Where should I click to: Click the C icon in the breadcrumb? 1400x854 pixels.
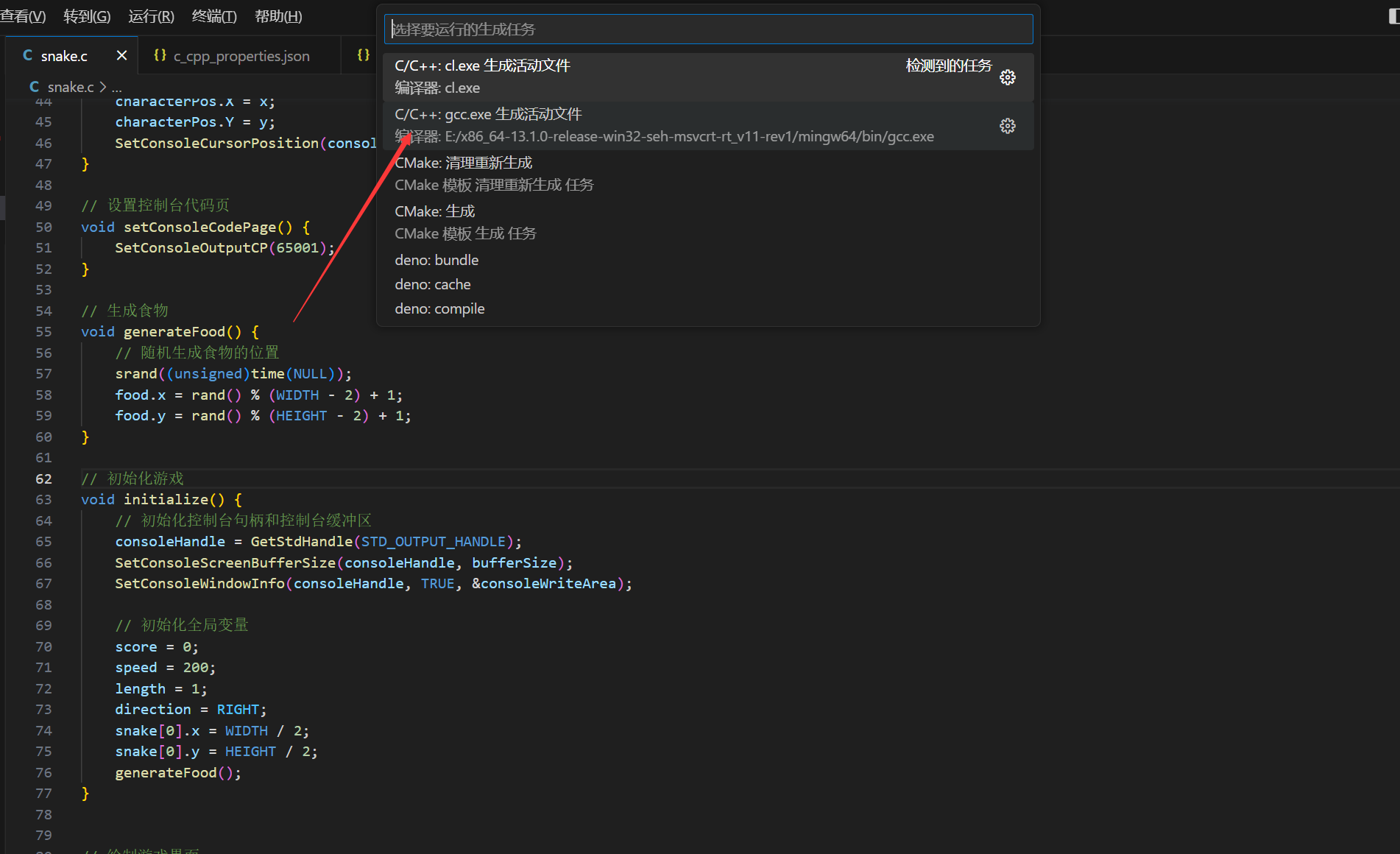34,87
